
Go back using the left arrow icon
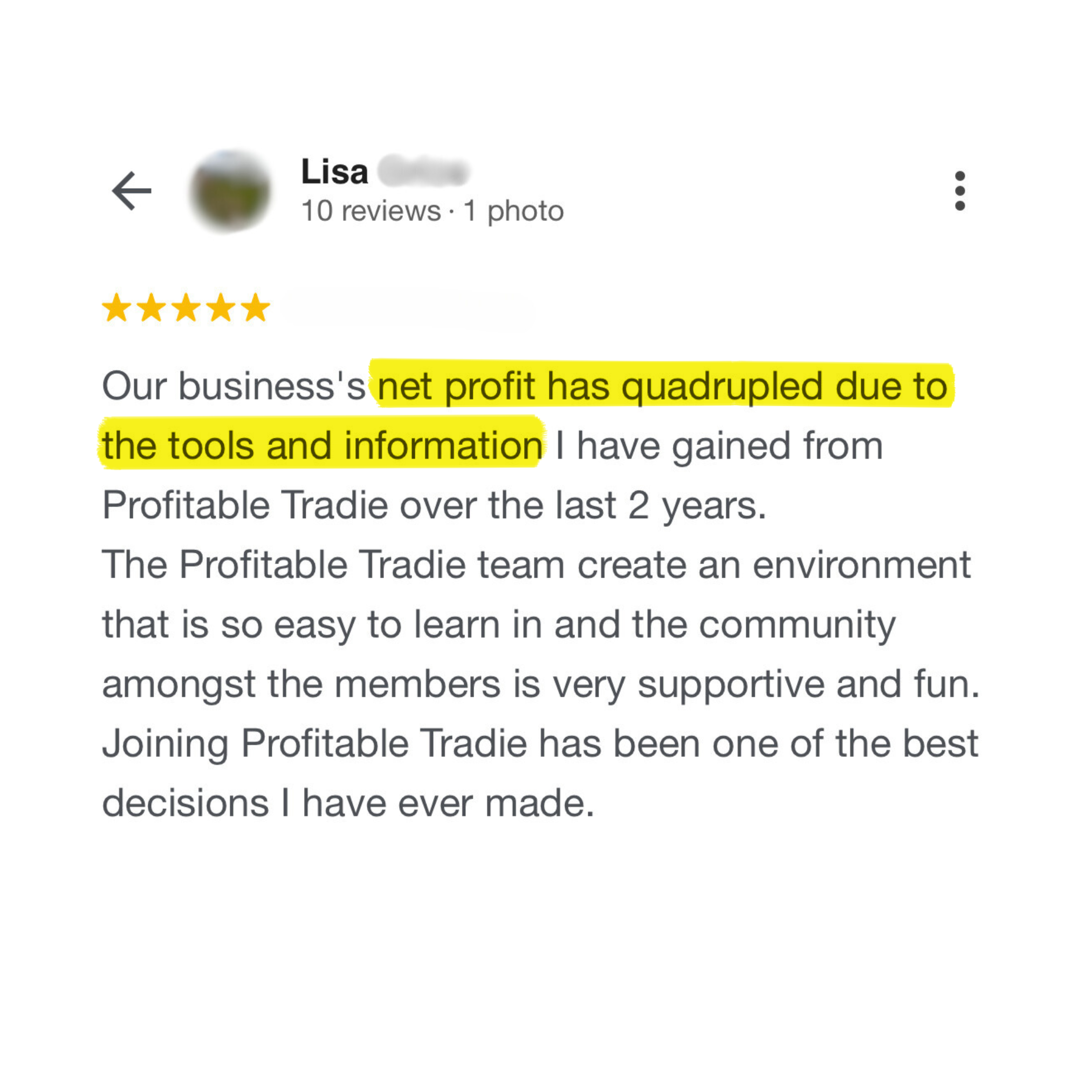tap(132, 191)
